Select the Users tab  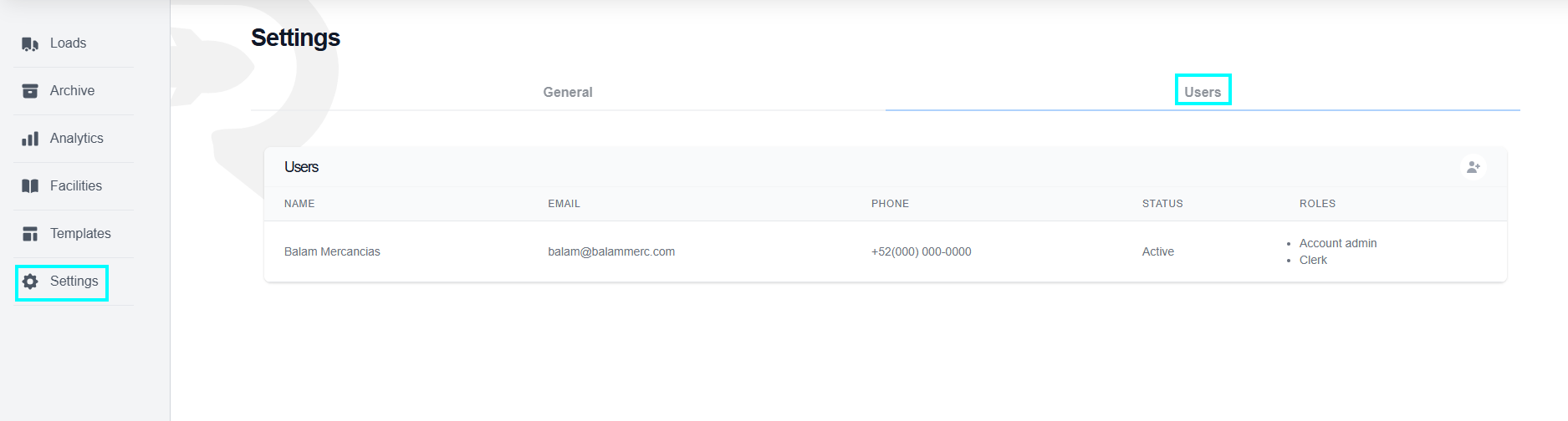(x=1203, y=92)
